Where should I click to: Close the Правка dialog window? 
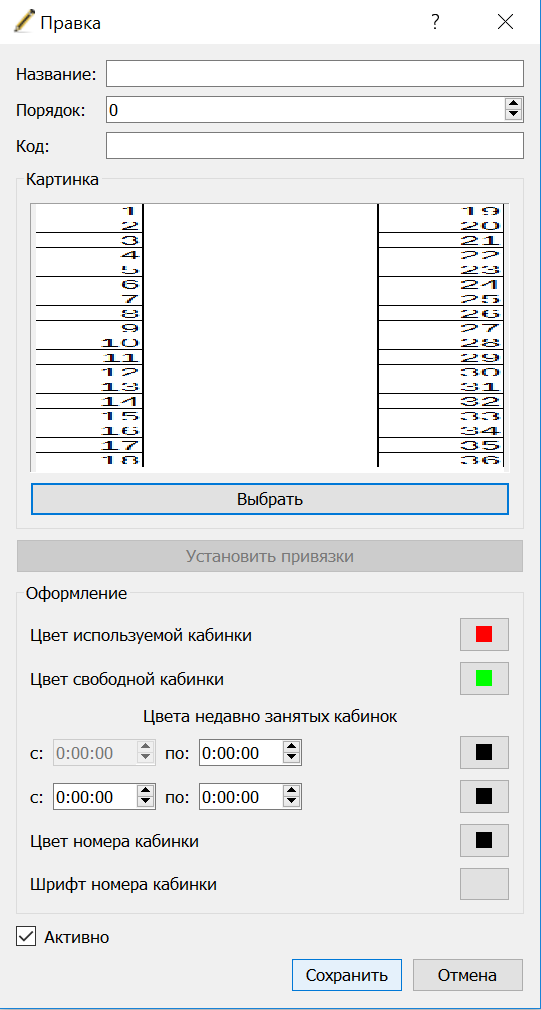point(506,23)
